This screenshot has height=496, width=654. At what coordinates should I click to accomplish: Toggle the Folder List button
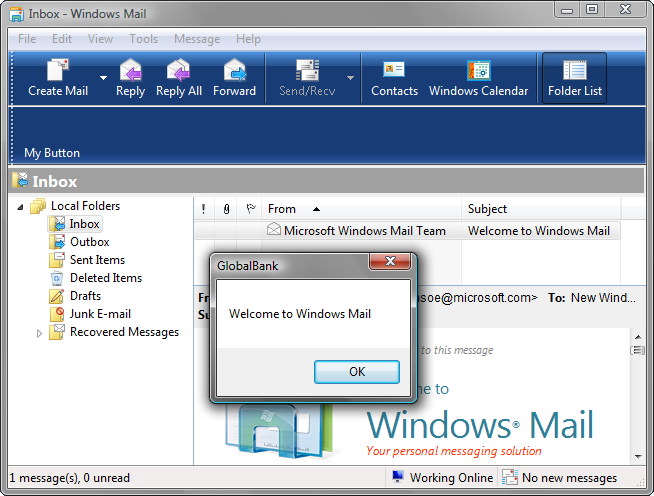pos(574,78)
